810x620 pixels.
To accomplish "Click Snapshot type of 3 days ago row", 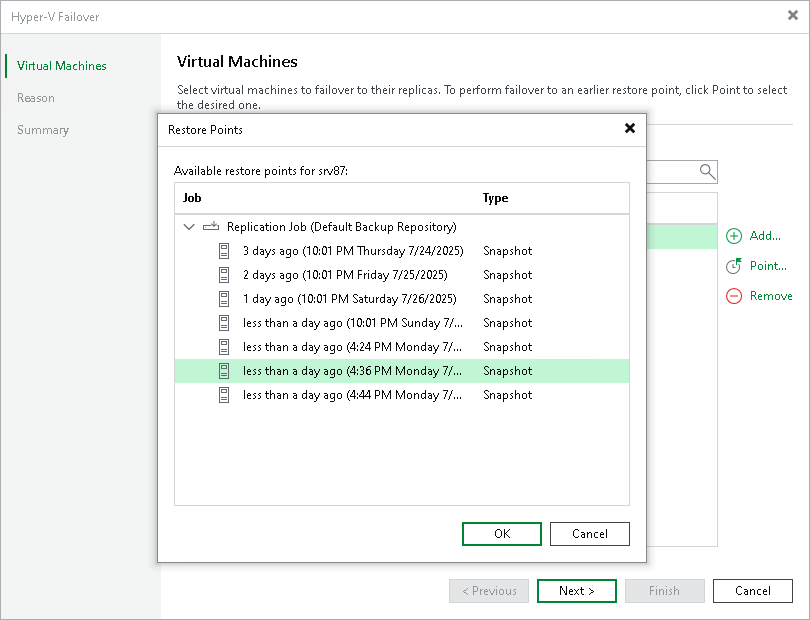I will [x=507, y=251].
